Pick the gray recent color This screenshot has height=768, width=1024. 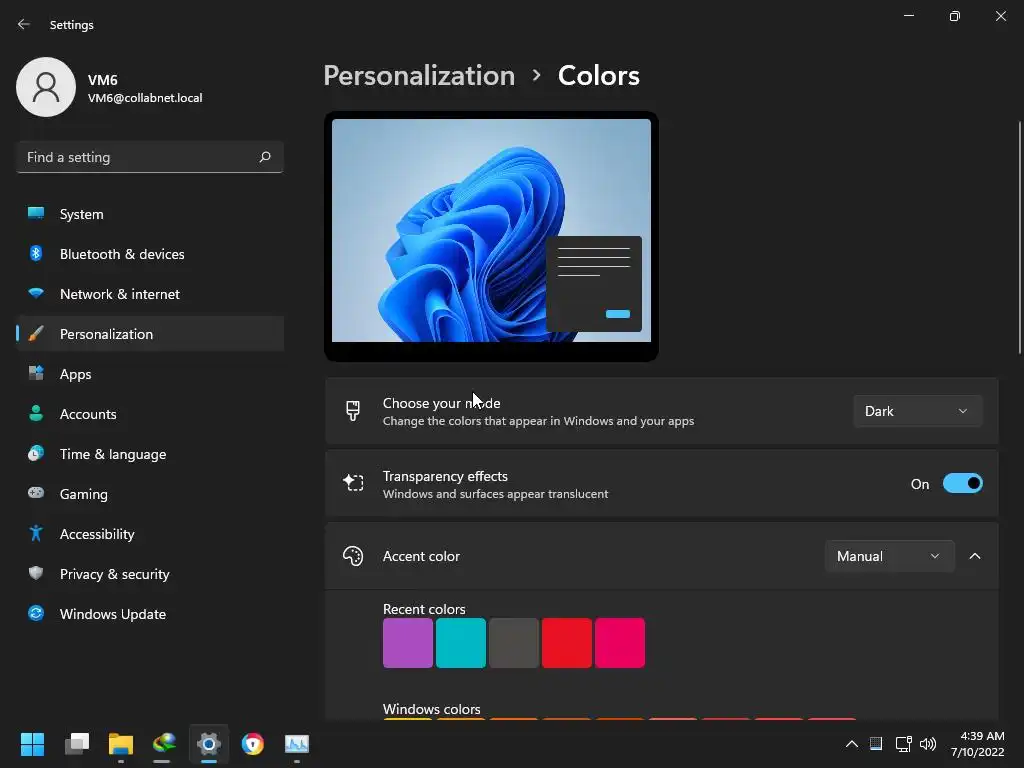click(513, 643)
